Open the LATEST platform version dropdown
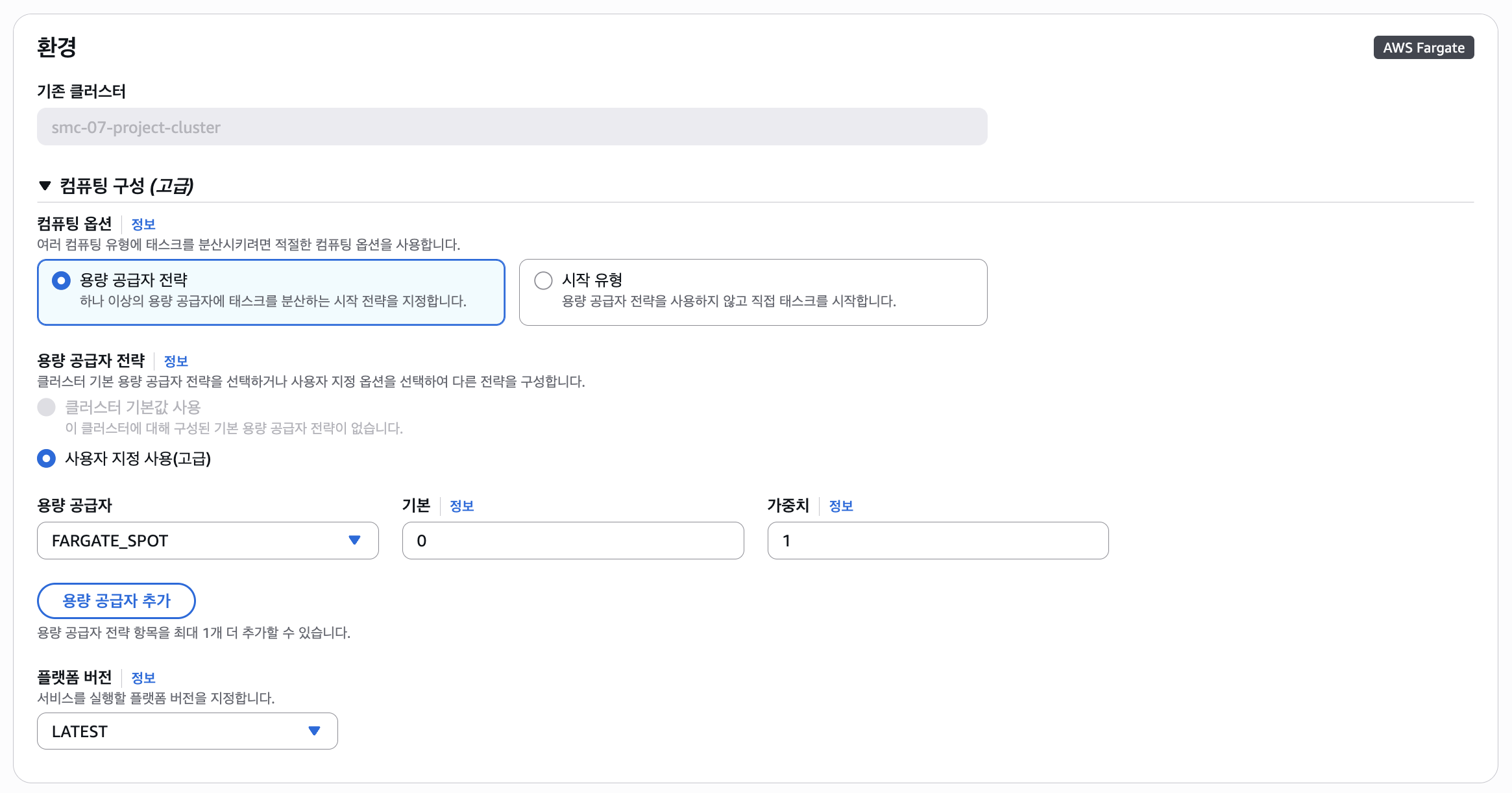This screenshot has width=1512, height=793. [x=187, y=731]
